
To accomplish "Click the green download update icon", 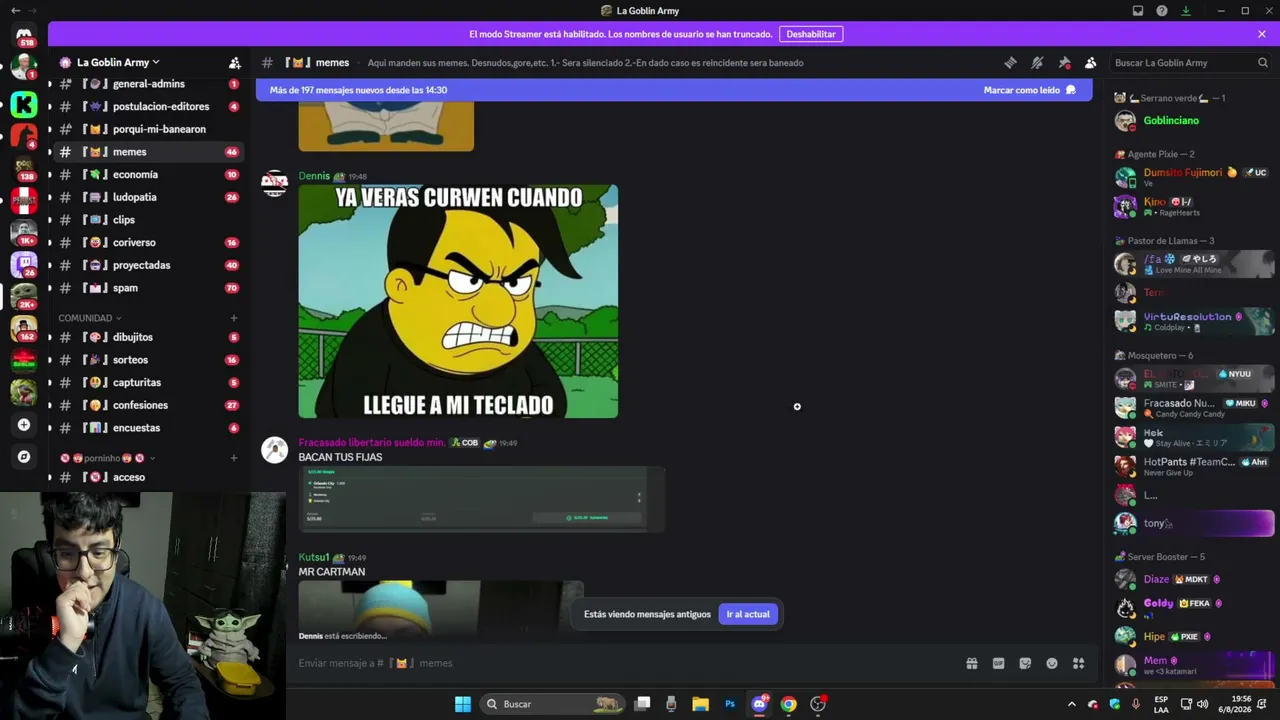I will coord(1186,11).
